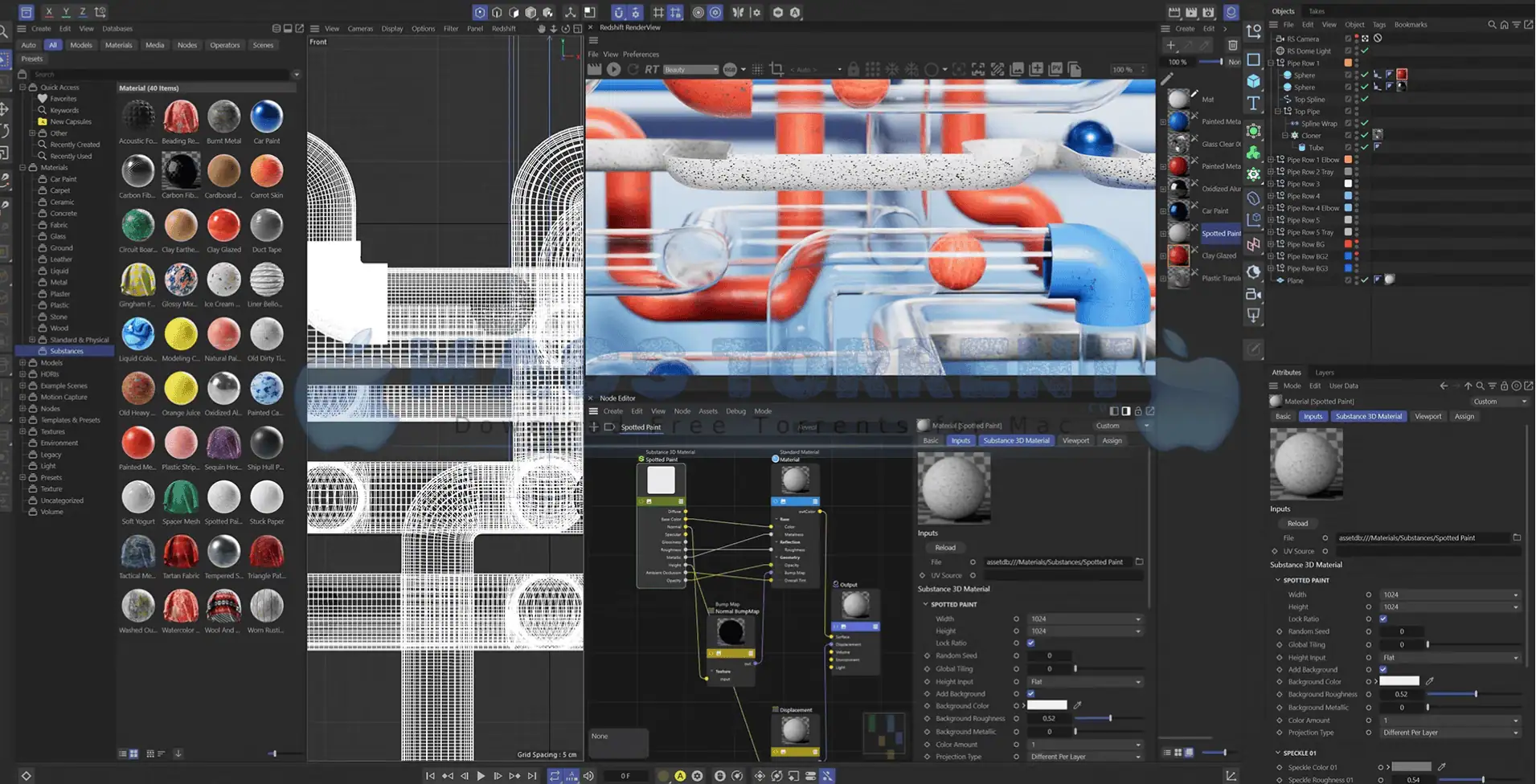The height and width of the screenshot is (784, 1536).
Task: Collapse the SPECKLE 01 section in Attributes
Action: point(1278,753)
